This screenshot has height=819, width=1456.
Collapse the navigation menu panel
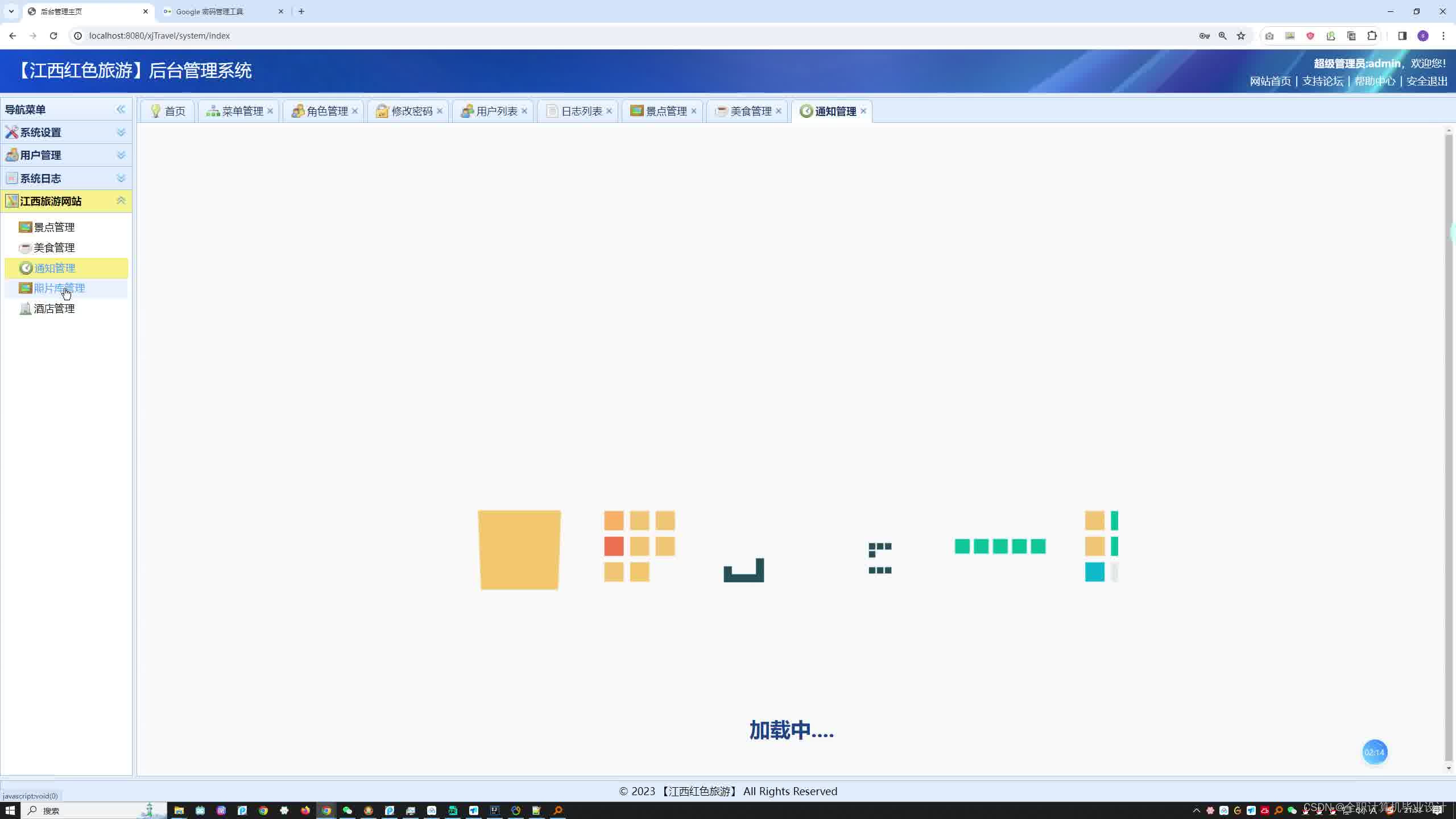point(121,109)
